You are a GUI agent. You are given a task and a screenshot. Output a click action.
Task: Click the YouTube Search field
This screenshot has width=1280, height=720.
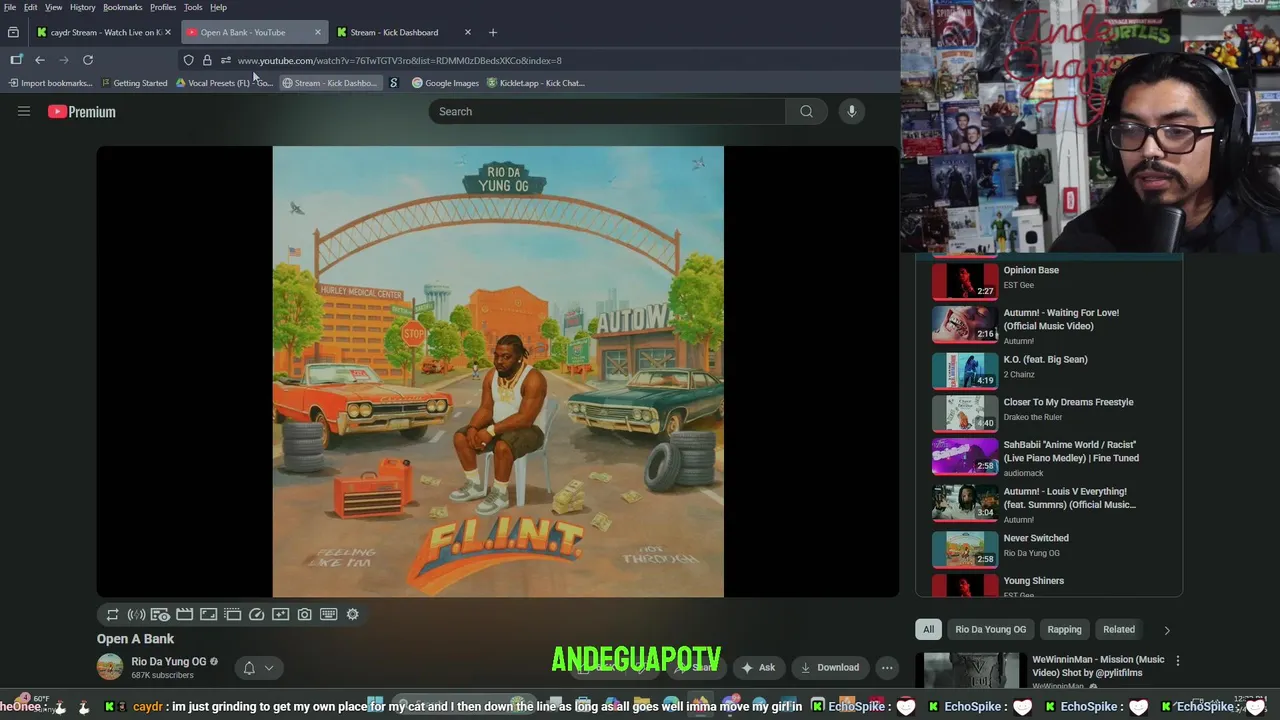coord(607,111)
